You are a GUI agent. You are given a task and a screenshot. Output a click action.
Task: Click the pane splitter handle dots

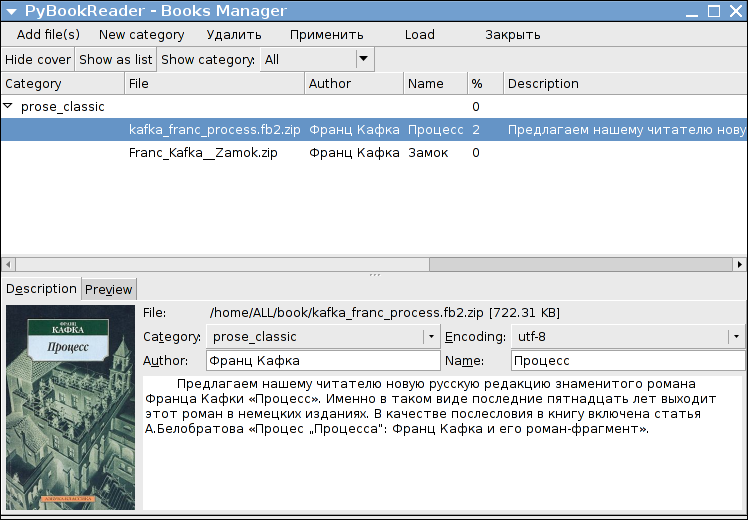374,275
